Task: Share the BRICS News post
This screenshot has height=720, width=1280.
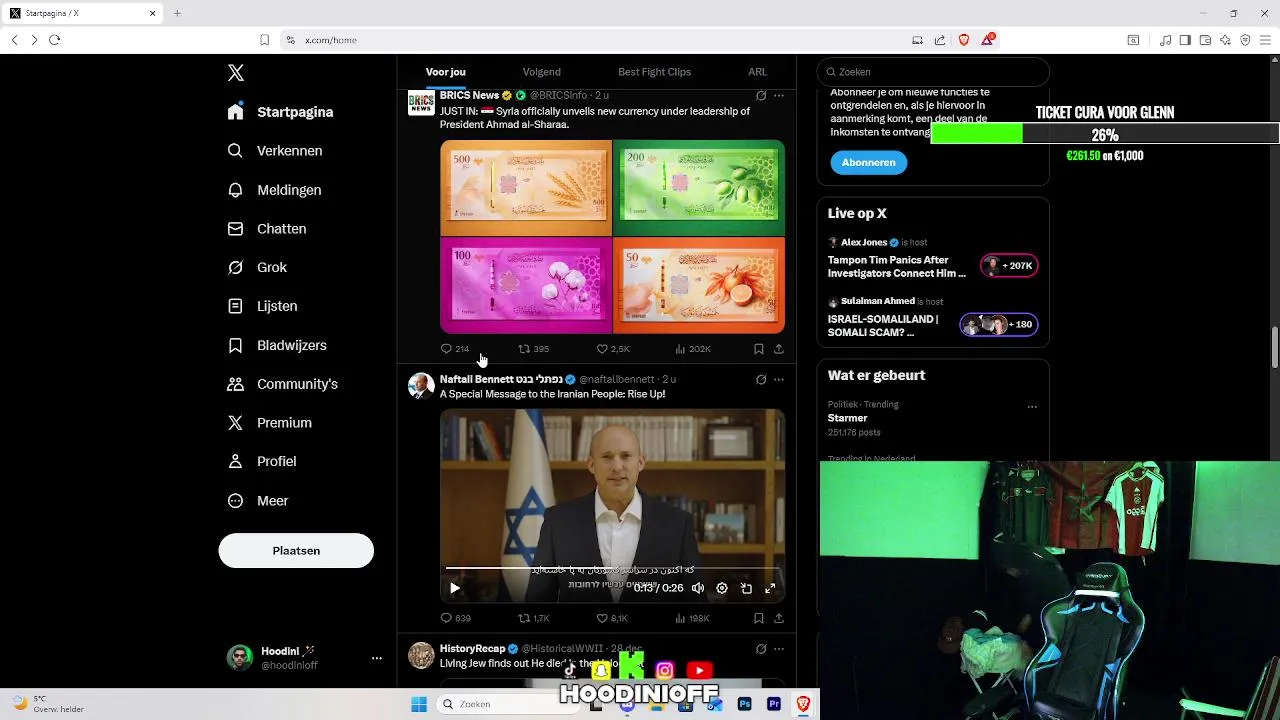Action: coord(779,349)
